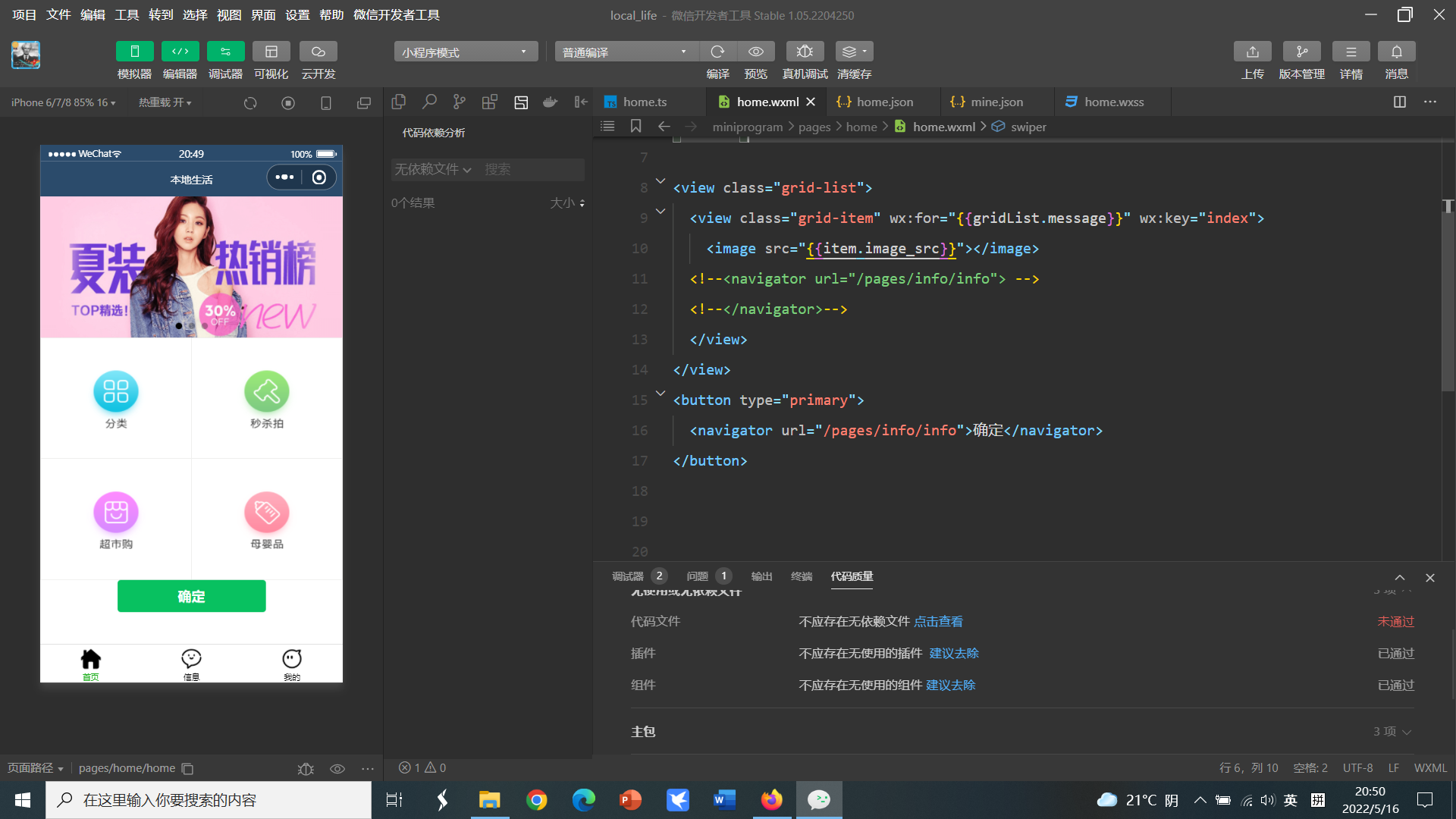Open the extensions blocks icon
The width and height of the screenshot is (1456, 819).
point(490,102)
